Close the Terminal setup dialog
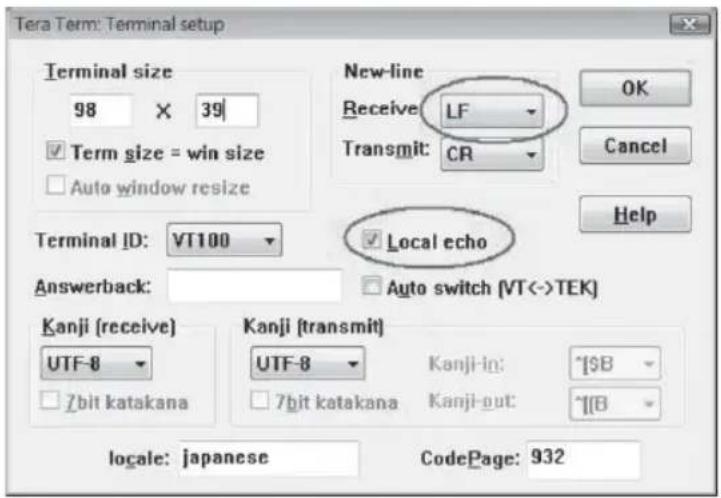Image resolution: width=721 pixels, height=498 pixels. (x=689, y=24)
